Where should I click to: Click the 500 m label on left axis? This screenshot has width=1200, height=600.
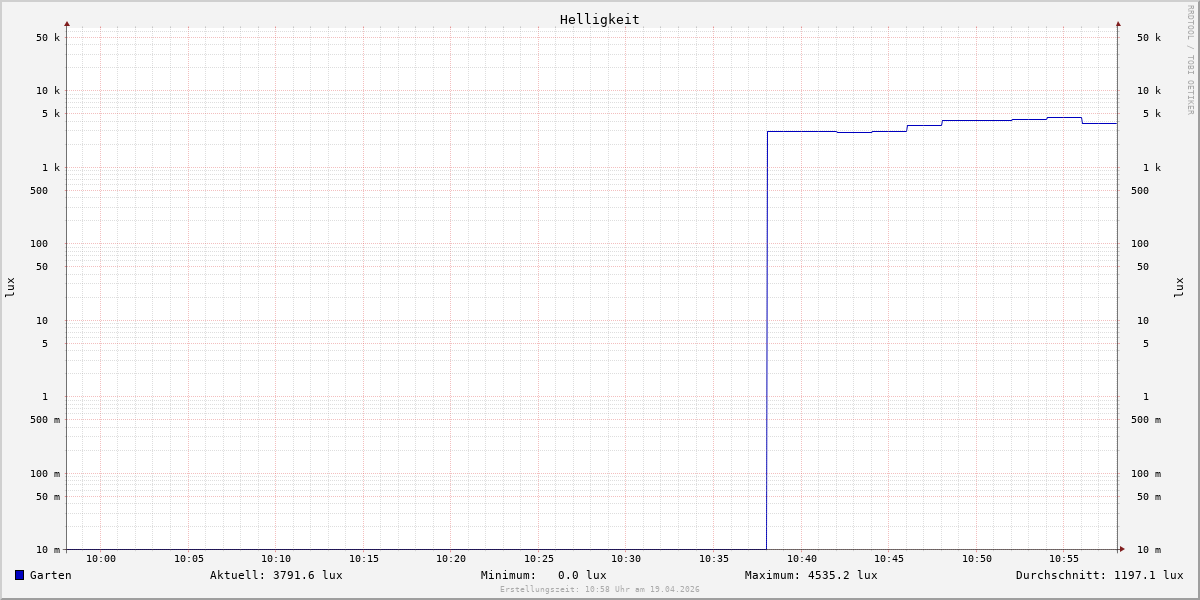(45, 420)
